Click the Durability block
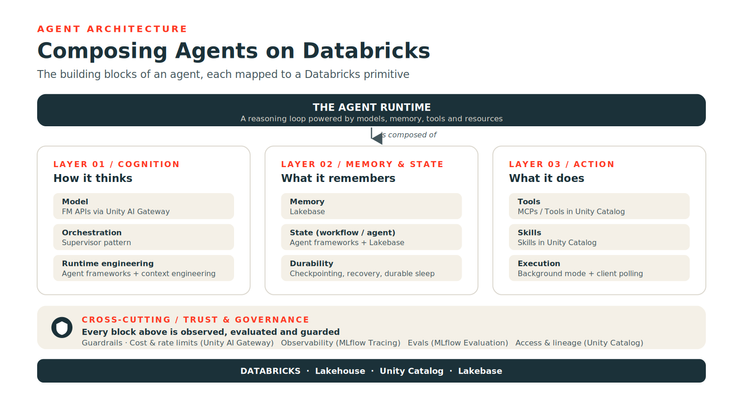Image resolution: width=743 pixels, height=396 pixels. (x=372, y=268)
